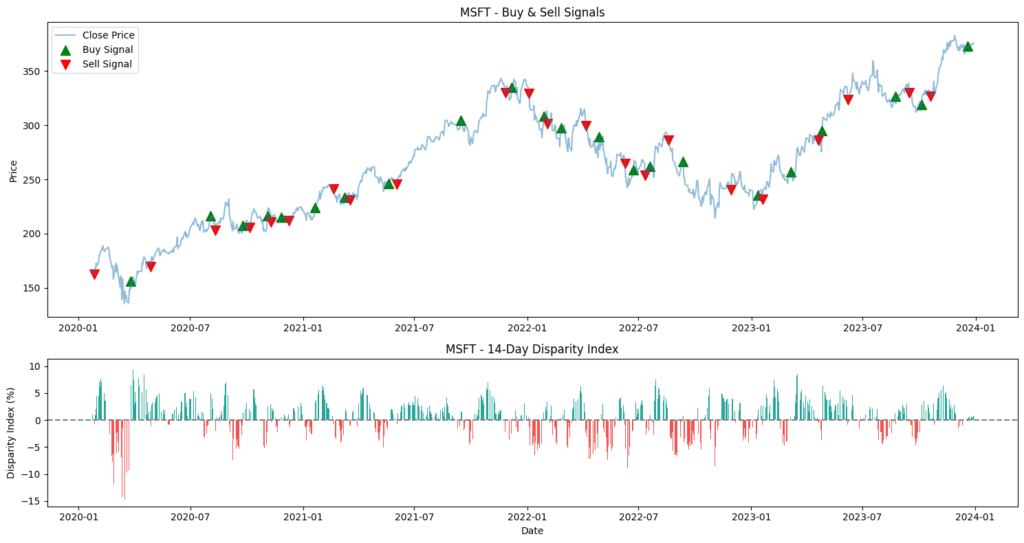Click the green Buy Signal triangle in legend
The image size is (1024, 543).
pyautogui.click(x=65, y=50)
